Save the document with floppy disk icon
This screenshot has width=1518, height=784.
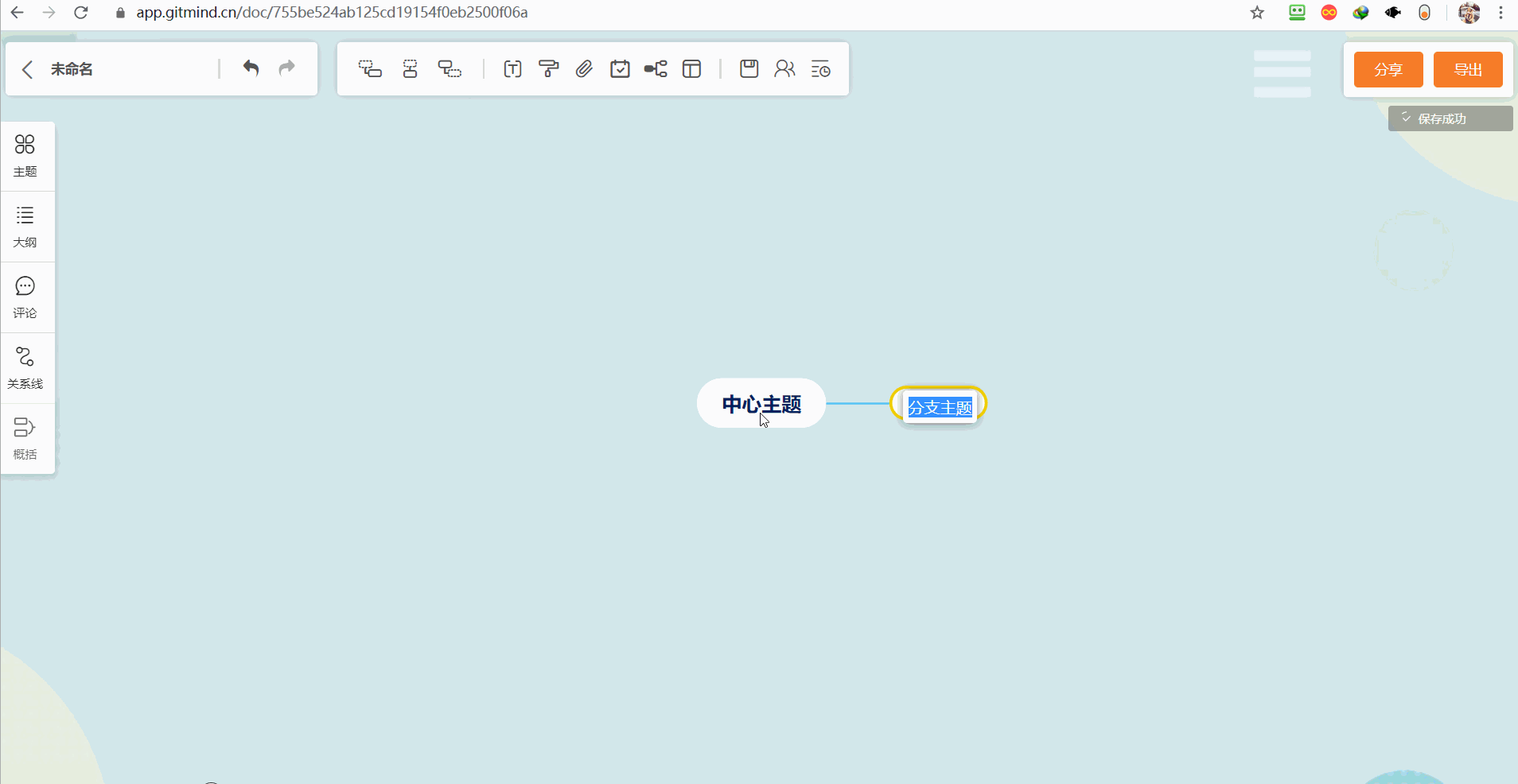[x=749, y=69]
